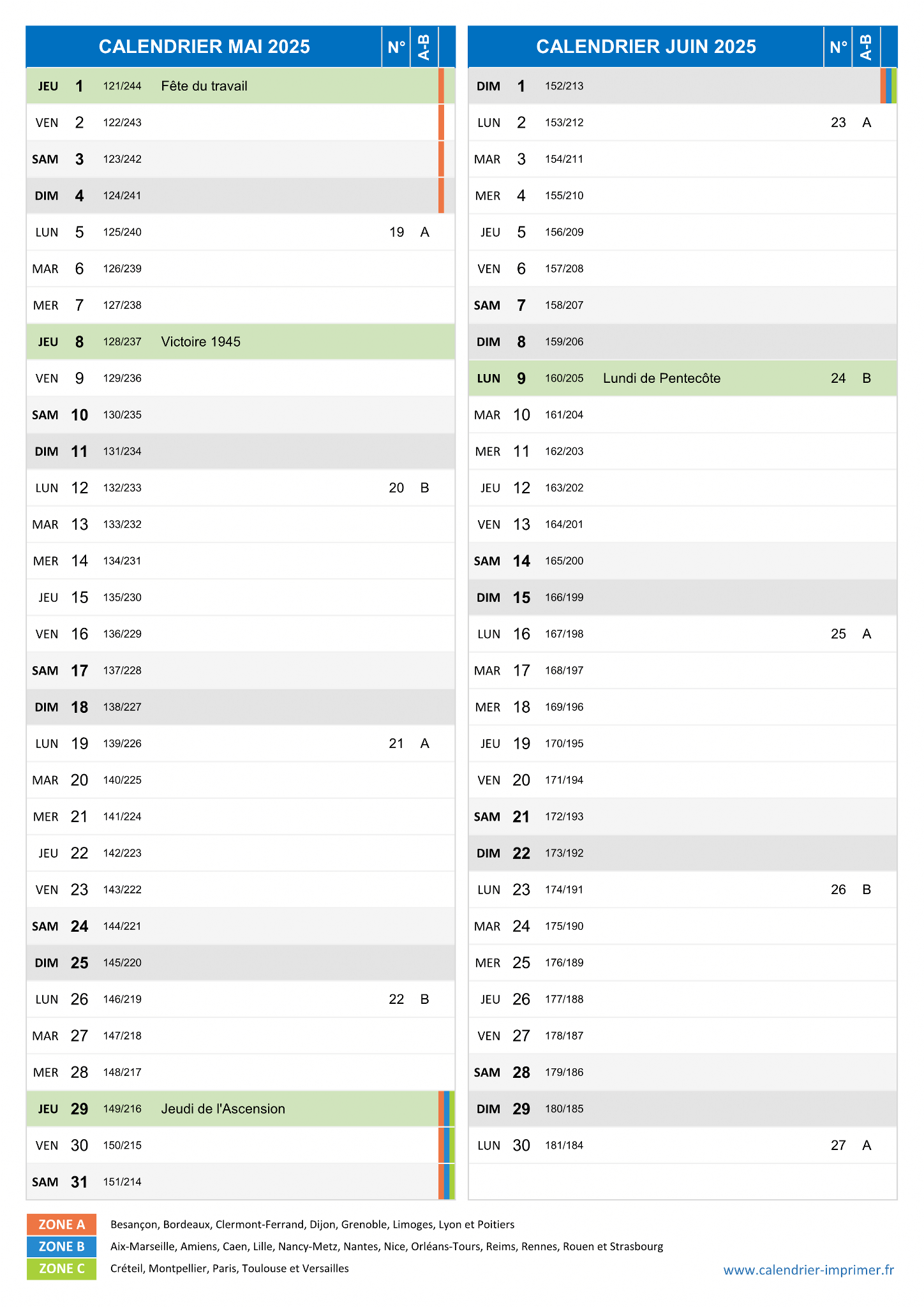The image size is (924, 1307).
Task: Click the June A-B column header
Action: point(866,47)
